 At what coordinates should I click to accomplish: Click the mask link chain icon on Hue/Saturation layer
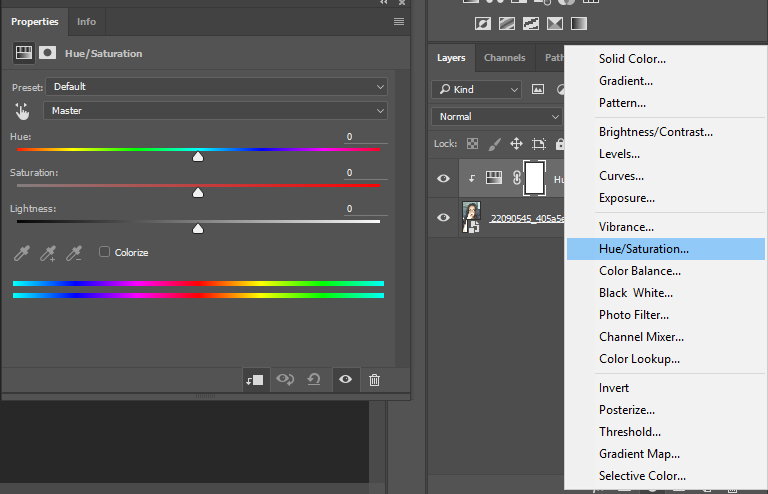click(x=516, y=178)
